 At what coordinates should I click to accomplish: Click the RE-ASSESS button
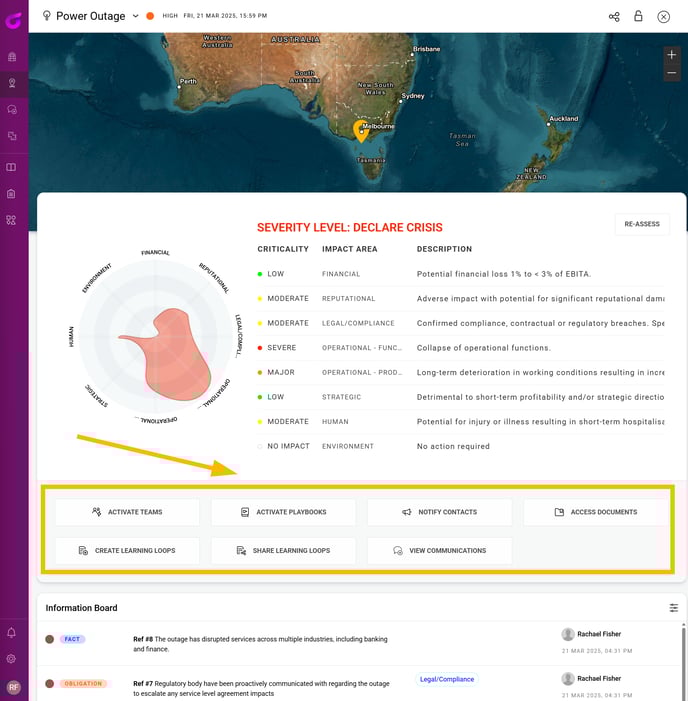642,224
